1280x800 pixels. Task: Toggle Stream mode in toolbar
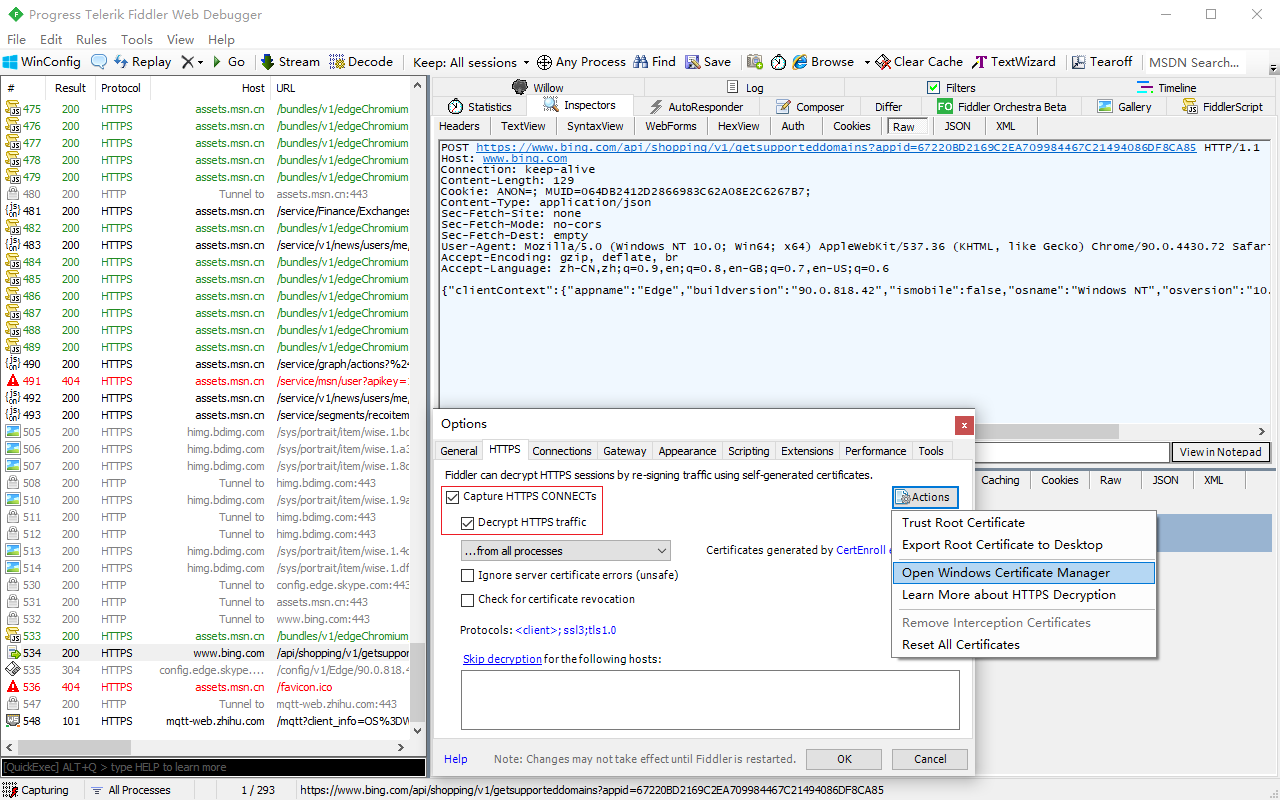(x=291, y=62)
